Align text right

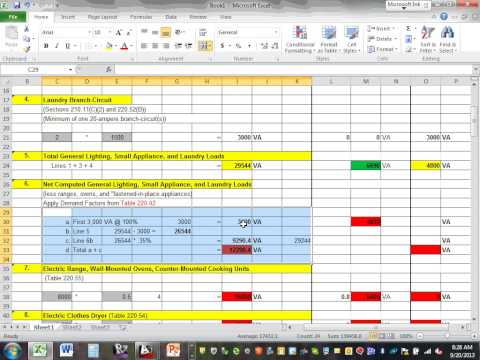coord(166,46)
